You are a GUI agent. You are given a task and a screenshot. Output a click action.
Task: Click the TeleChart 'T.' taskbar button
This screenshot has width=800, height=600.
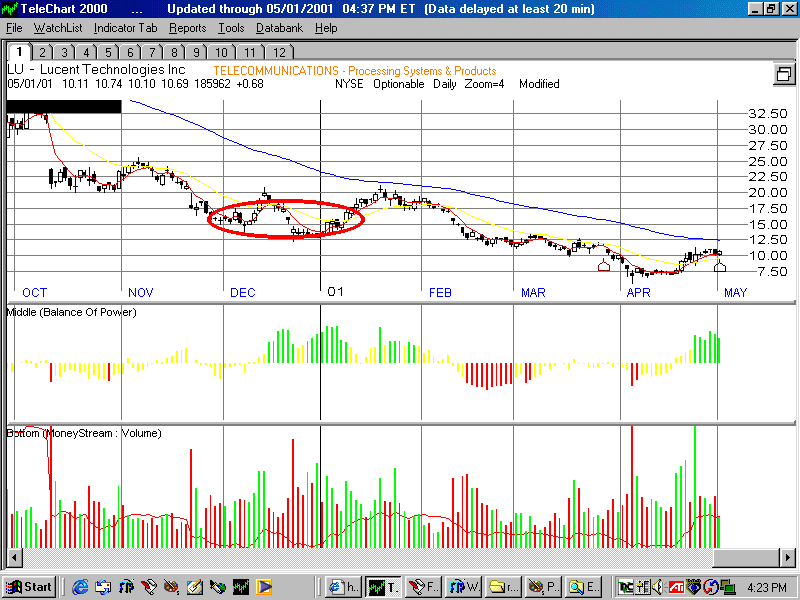click(x=383, y=587)
